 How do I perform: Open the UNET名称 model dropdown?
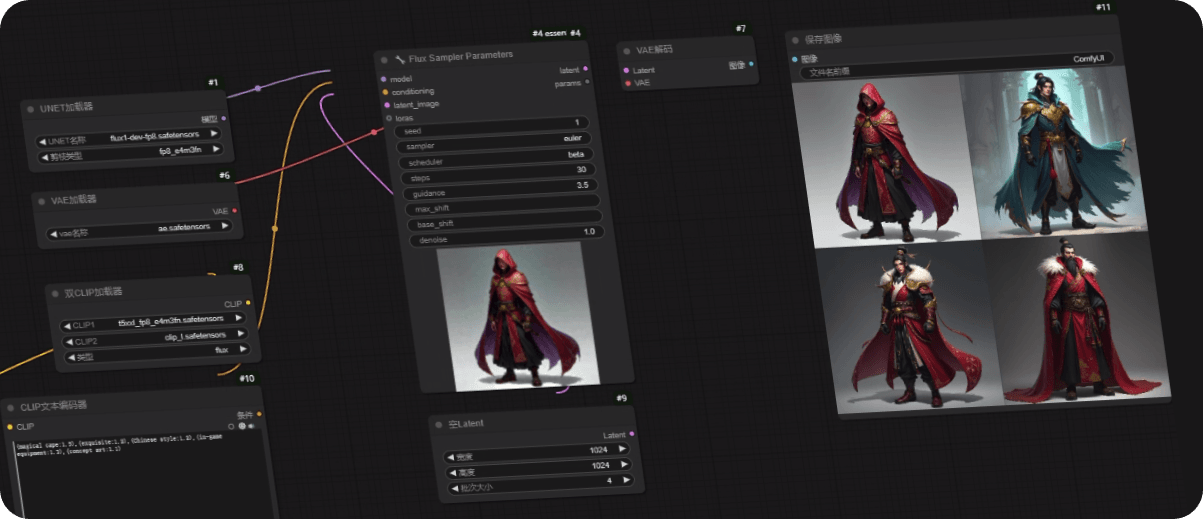pyautogui.click(x=129, y=137)
